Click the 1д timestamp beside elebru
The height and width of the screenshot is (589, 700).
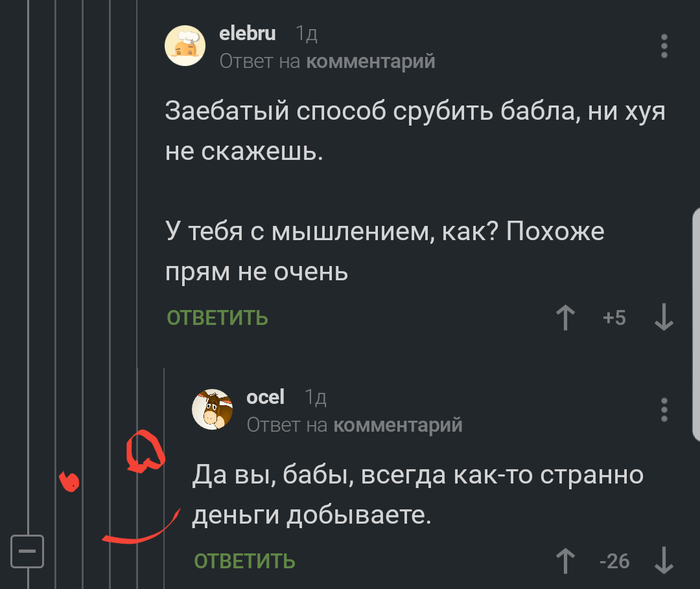(x=306, y=34)
